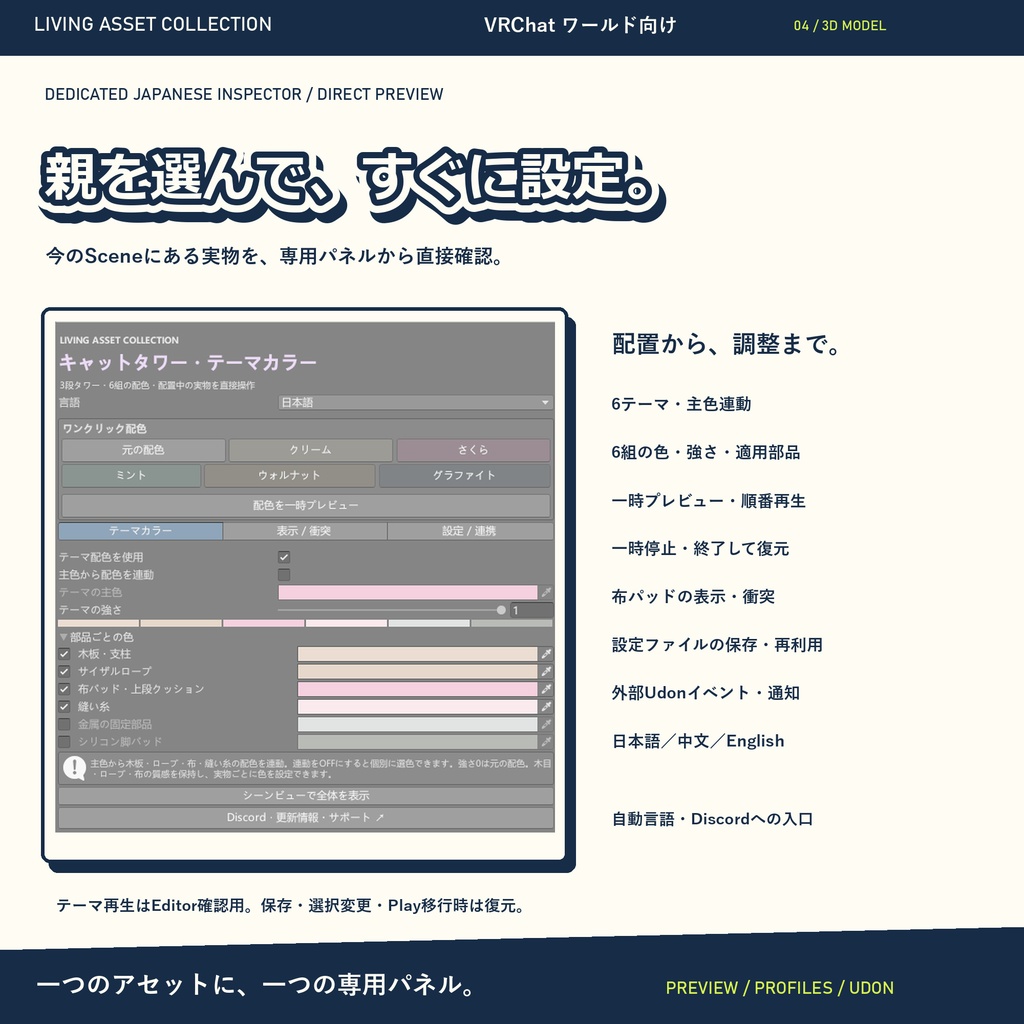This screenshot has height=1024, width=1024.
Task: Use eyedropper for 布パッド・上段クッション color
Action: [x=546, y=689]
